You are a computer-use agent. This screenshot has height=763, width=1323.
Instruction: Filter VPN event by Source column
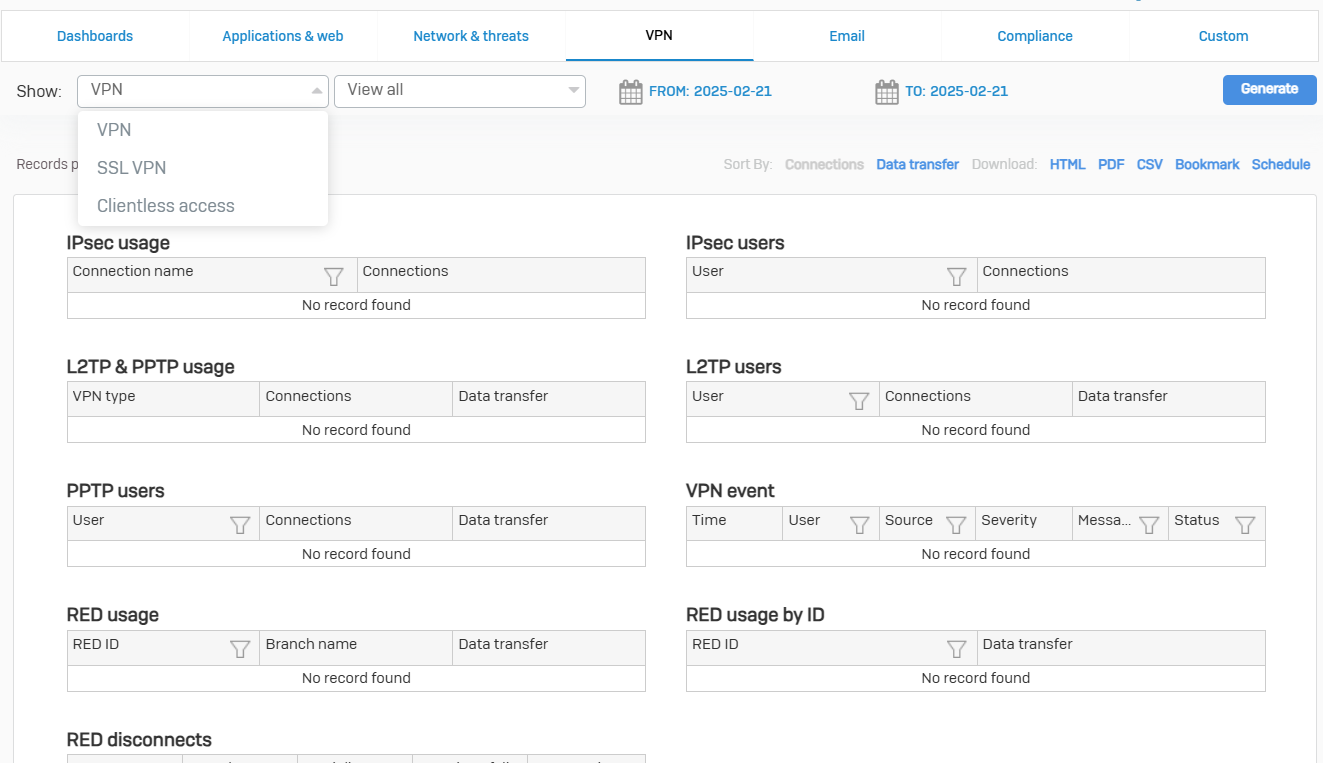tap(956, 525)
